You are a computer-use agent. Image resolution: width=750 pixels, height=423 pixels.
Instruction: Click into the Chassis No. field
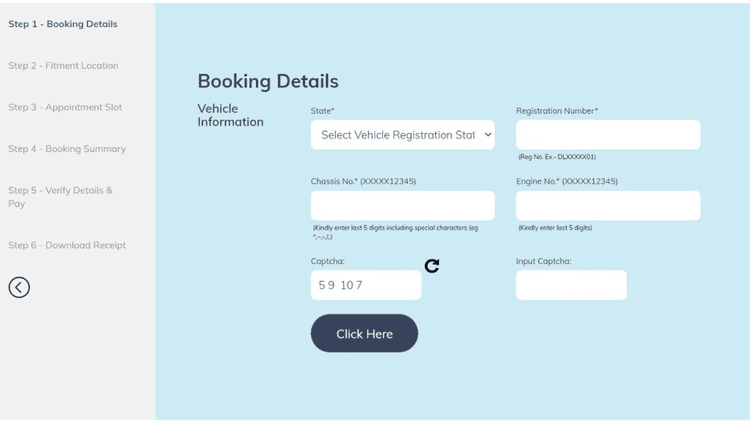click(x=402, y=206)
